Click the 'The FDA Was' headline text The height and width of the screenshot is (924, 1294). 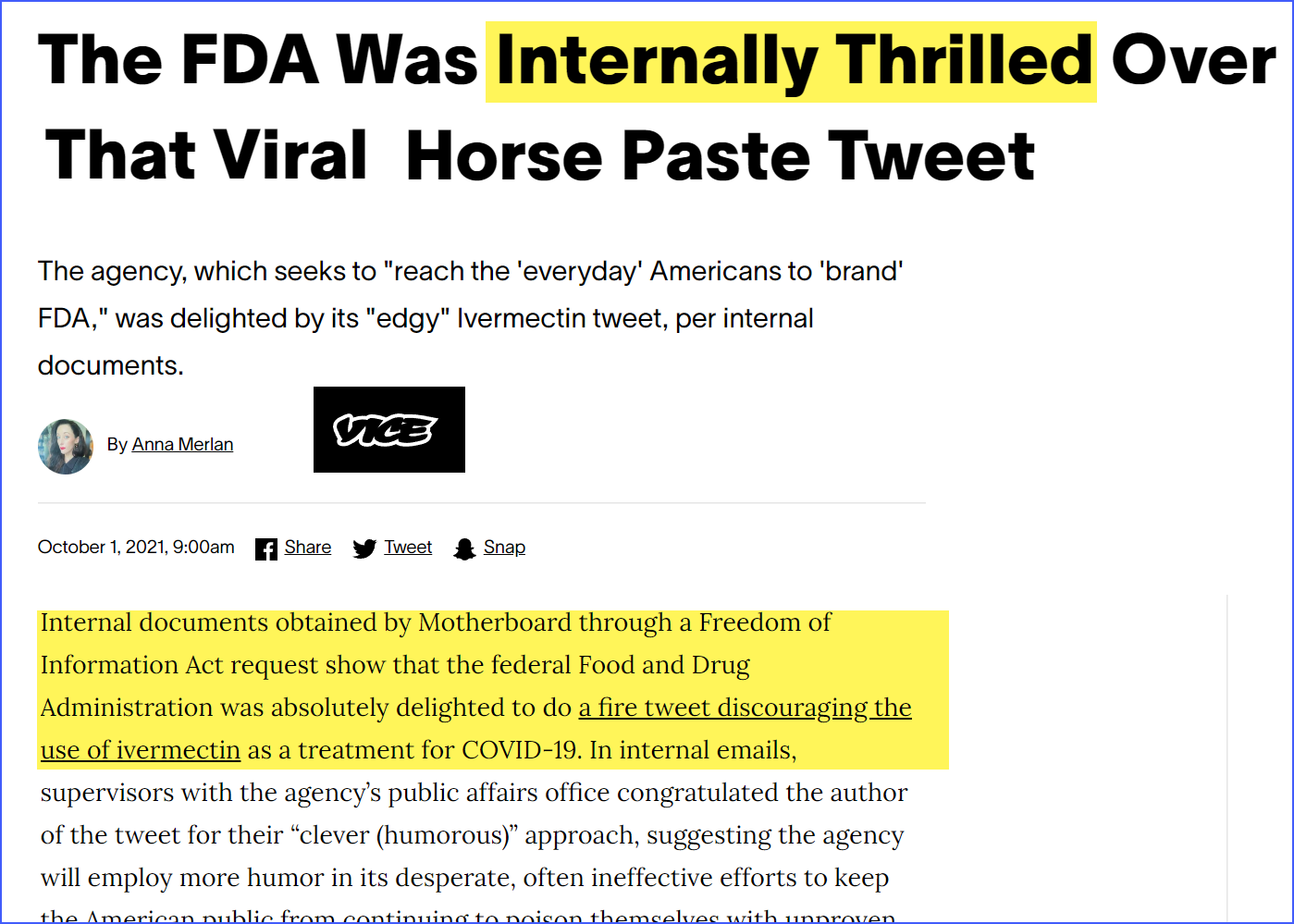(x=258, y=61)
